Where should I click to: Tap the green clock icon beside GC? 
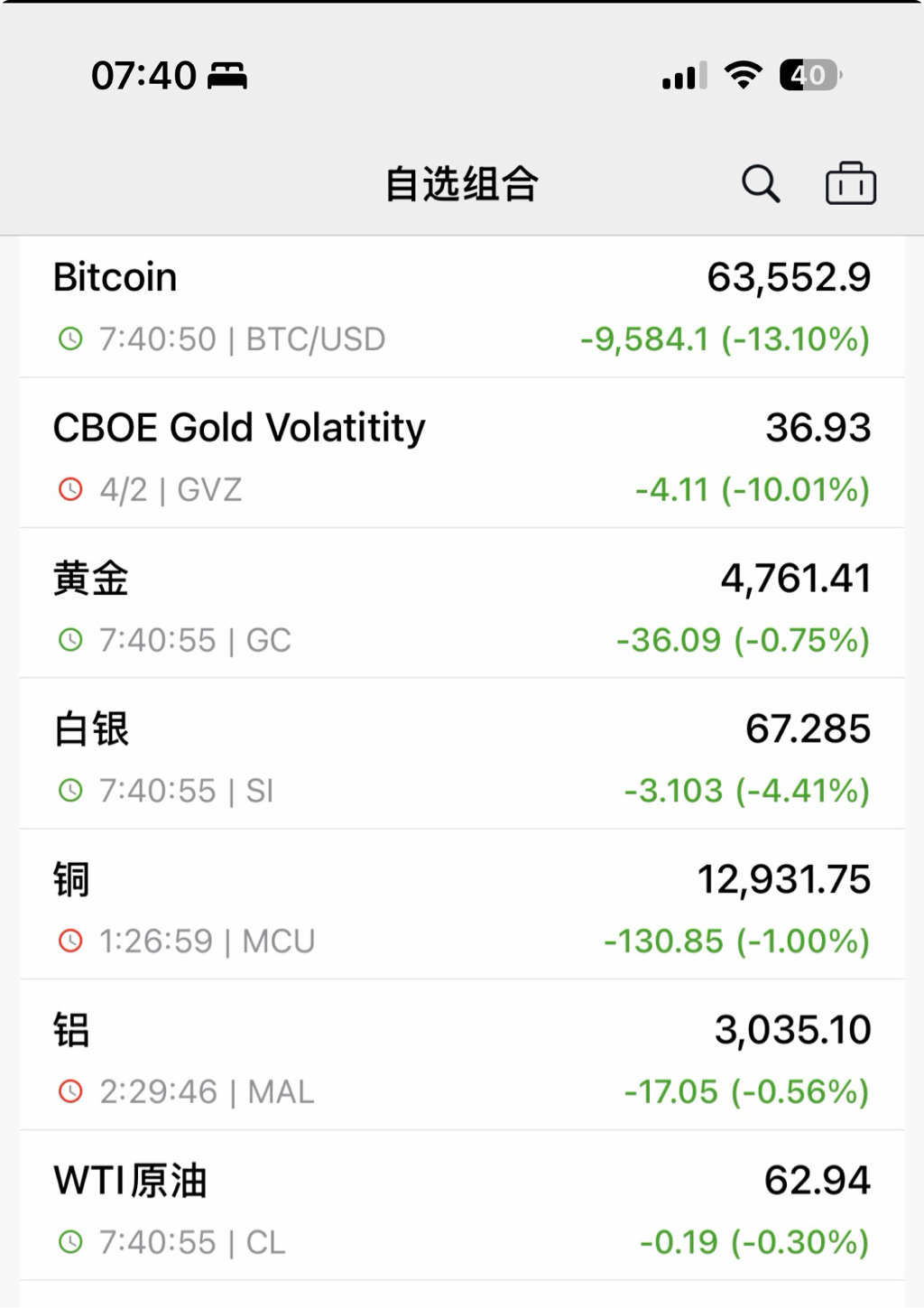point(70,641)
